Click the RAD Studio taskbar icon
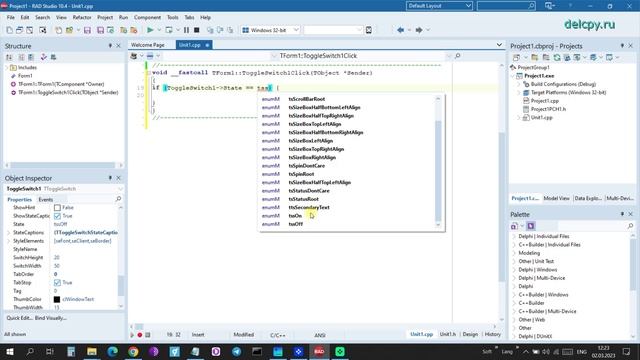 [x=319, y=351]
